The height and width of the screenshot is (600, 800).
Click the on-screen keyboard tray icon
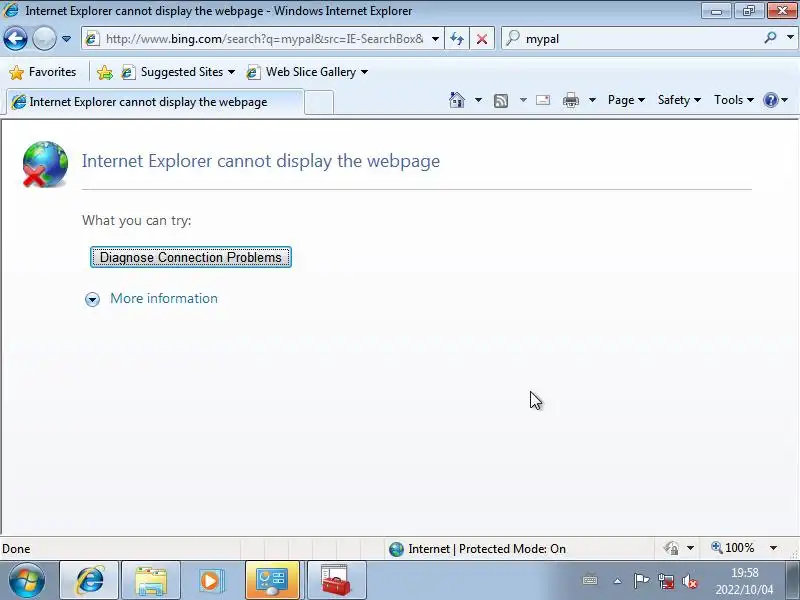(x=590, y=581)
